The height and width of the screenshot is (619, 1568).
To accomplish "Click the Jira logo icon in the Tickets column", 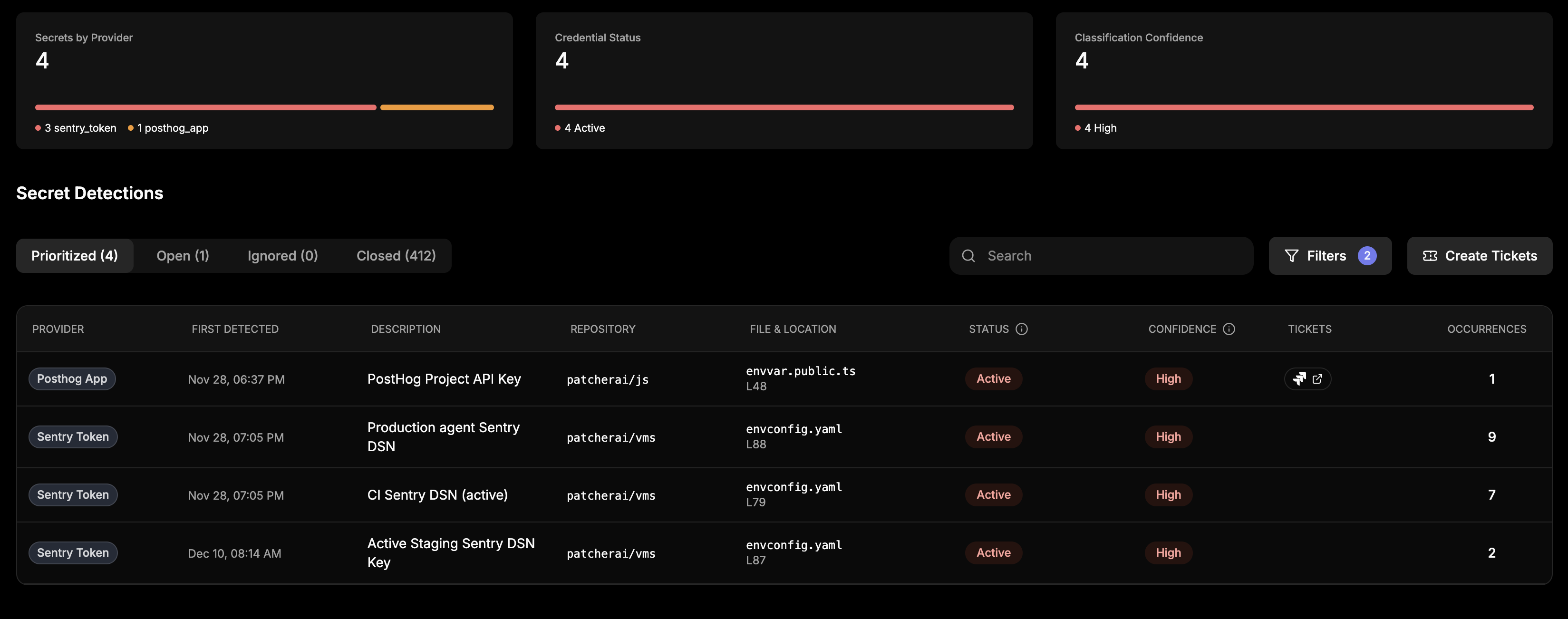I will tap(1299, 378).
